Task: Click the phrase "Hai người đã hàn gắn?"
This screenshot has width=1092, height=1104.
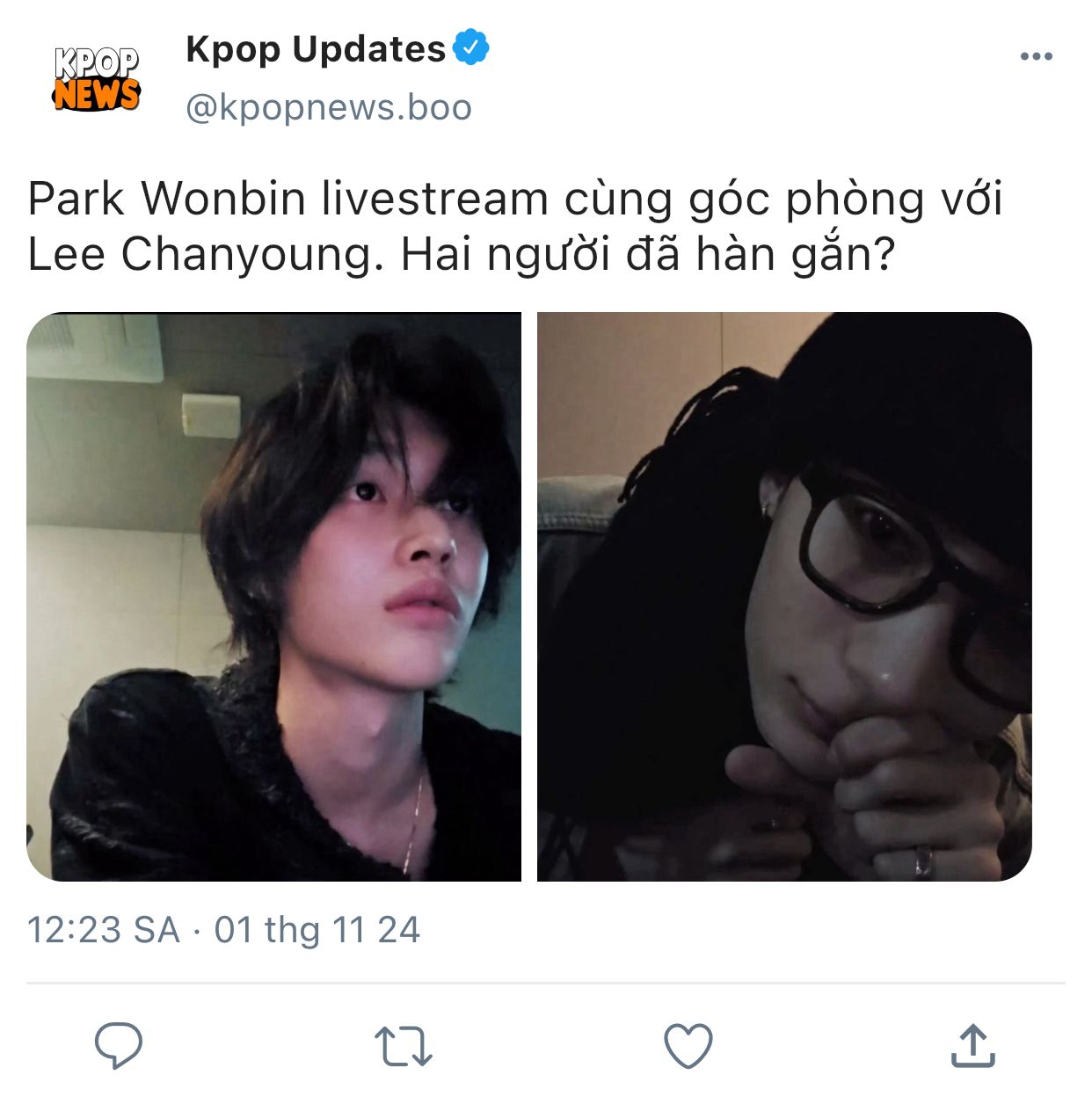Action: click(x=648, y=255)
